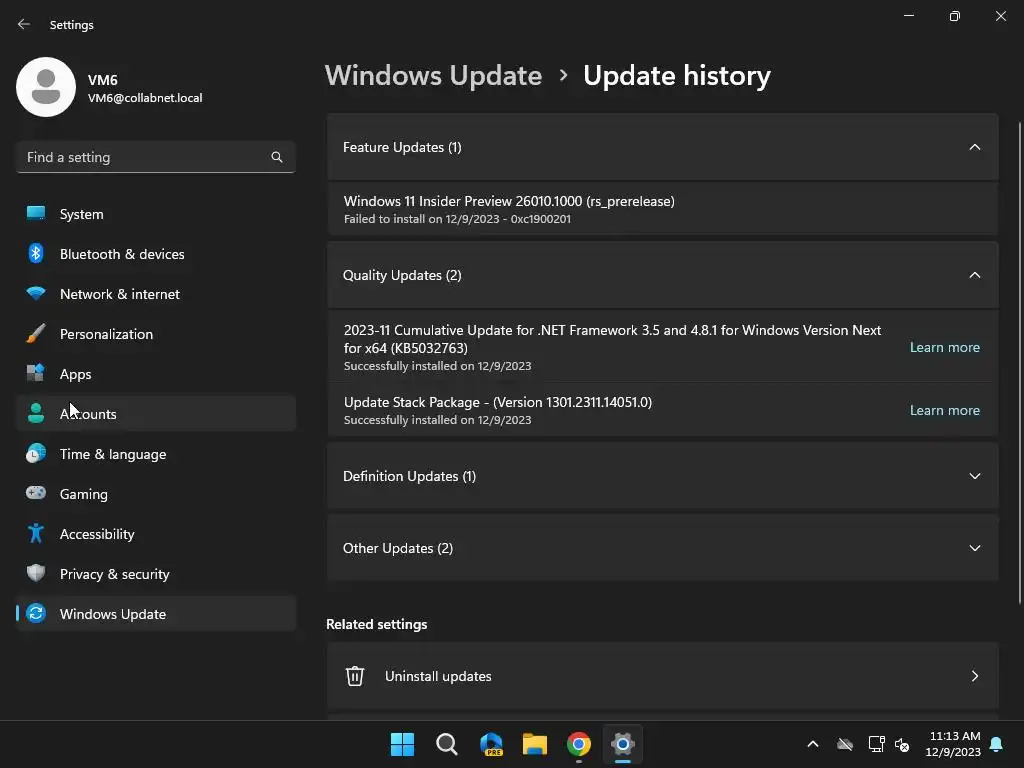Click the Personalization paintbrush icon
Screen dimensions: 1024x768
click(x=36, y=333)
